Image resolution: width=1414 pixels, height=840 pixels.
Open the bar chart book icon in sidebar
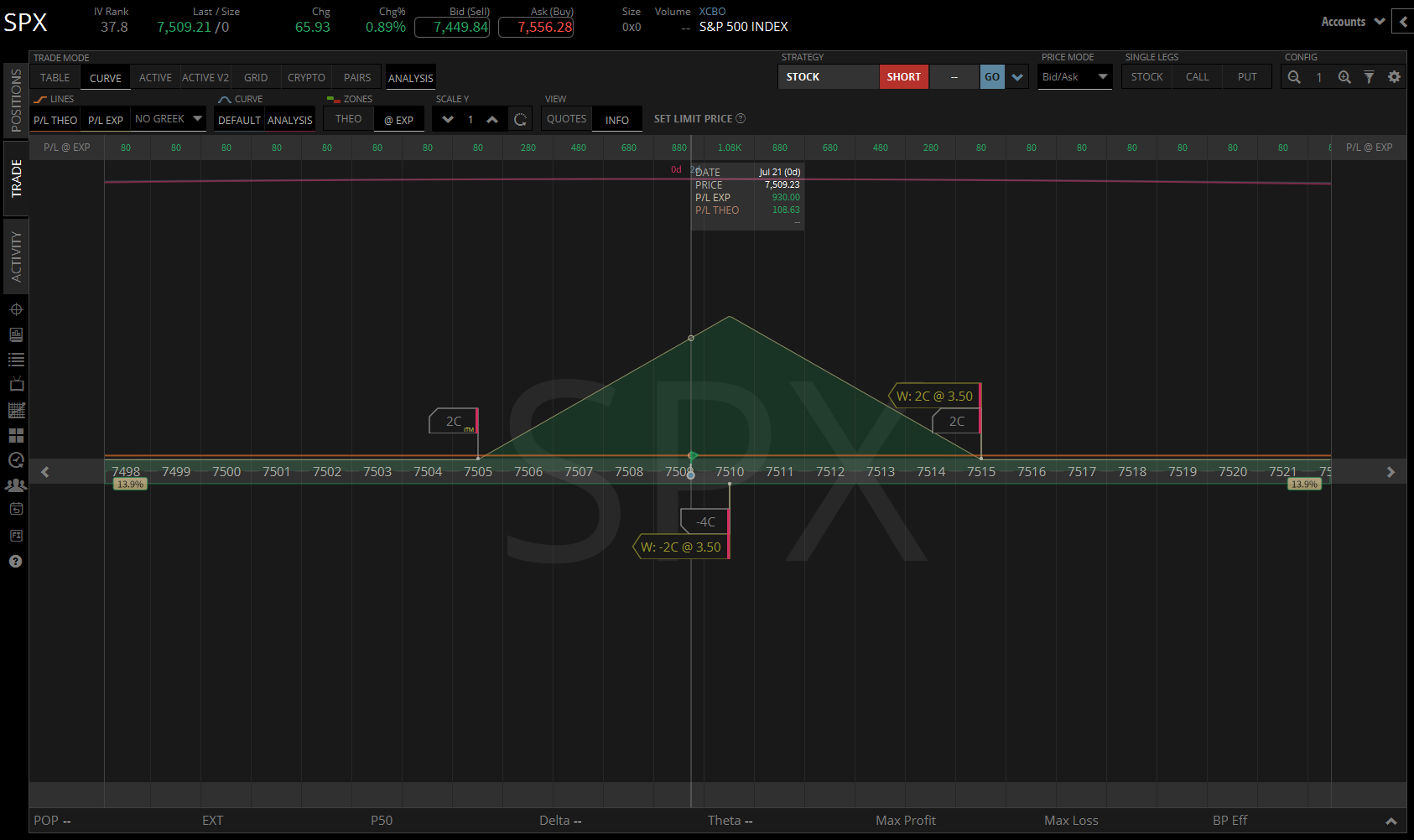(x=16, y=334)
